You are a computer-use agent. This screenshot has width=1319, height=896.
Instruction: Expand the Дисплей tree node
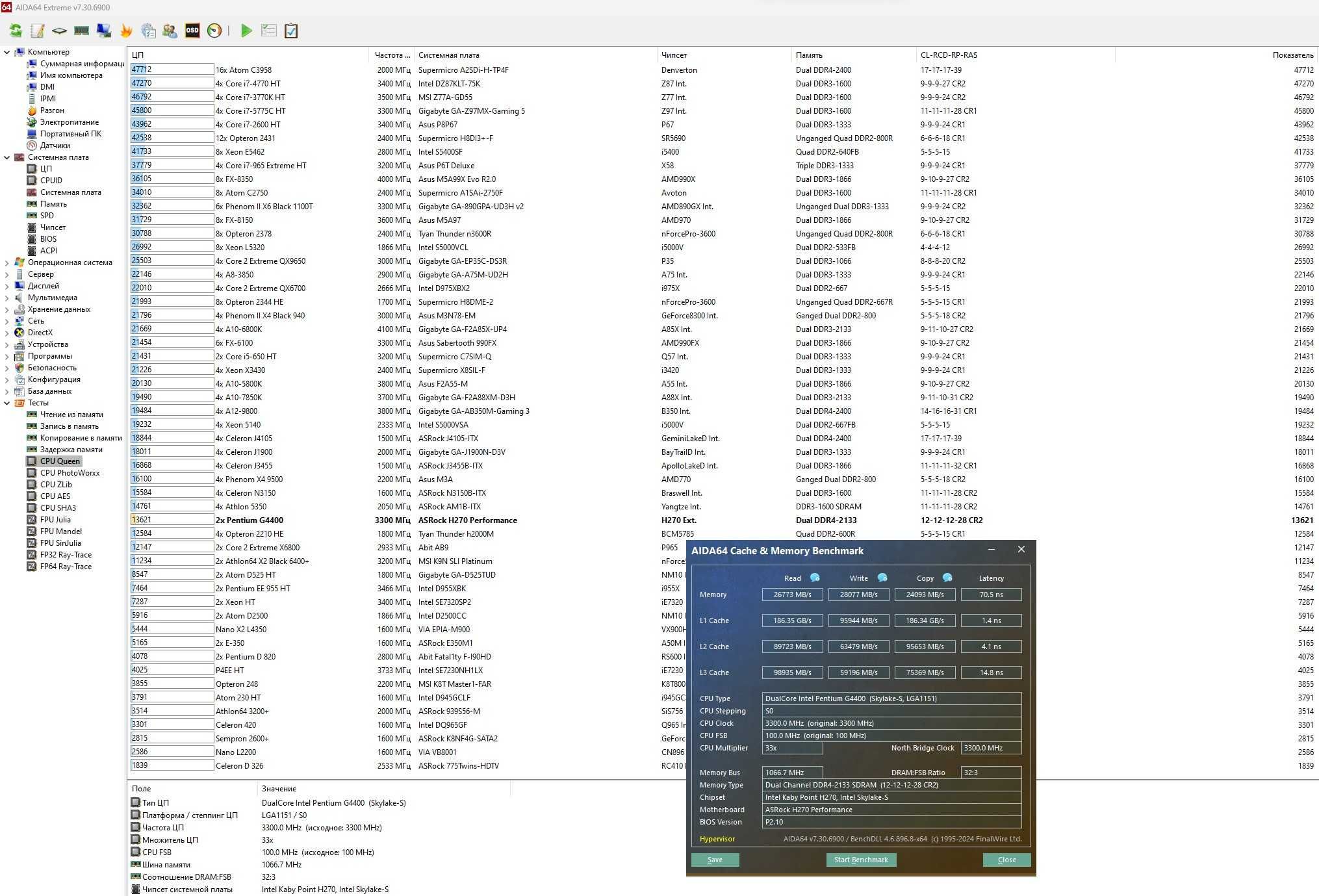click(7, 286)
